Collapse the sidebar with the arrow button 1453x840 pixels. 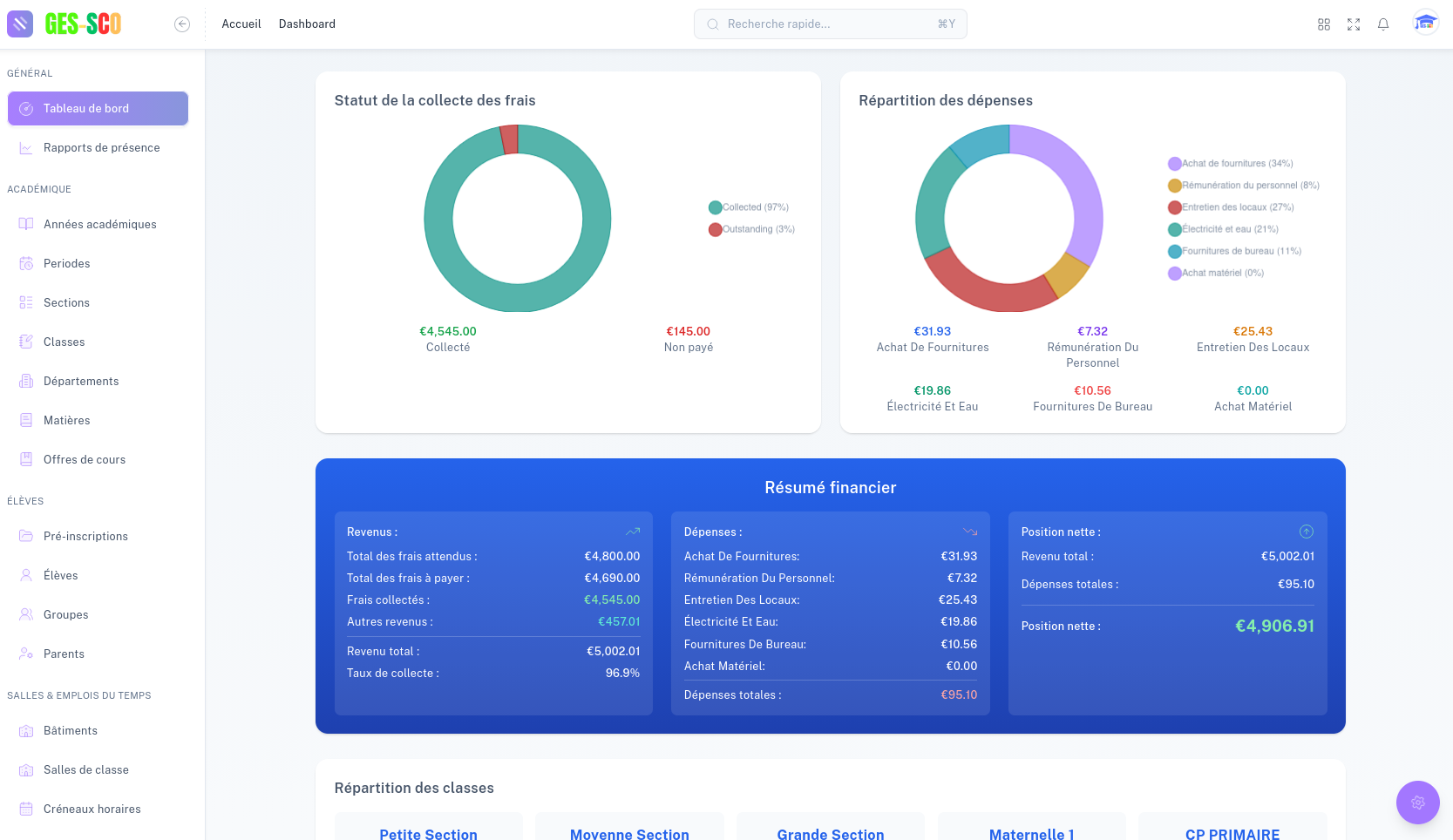click(182, 24)
